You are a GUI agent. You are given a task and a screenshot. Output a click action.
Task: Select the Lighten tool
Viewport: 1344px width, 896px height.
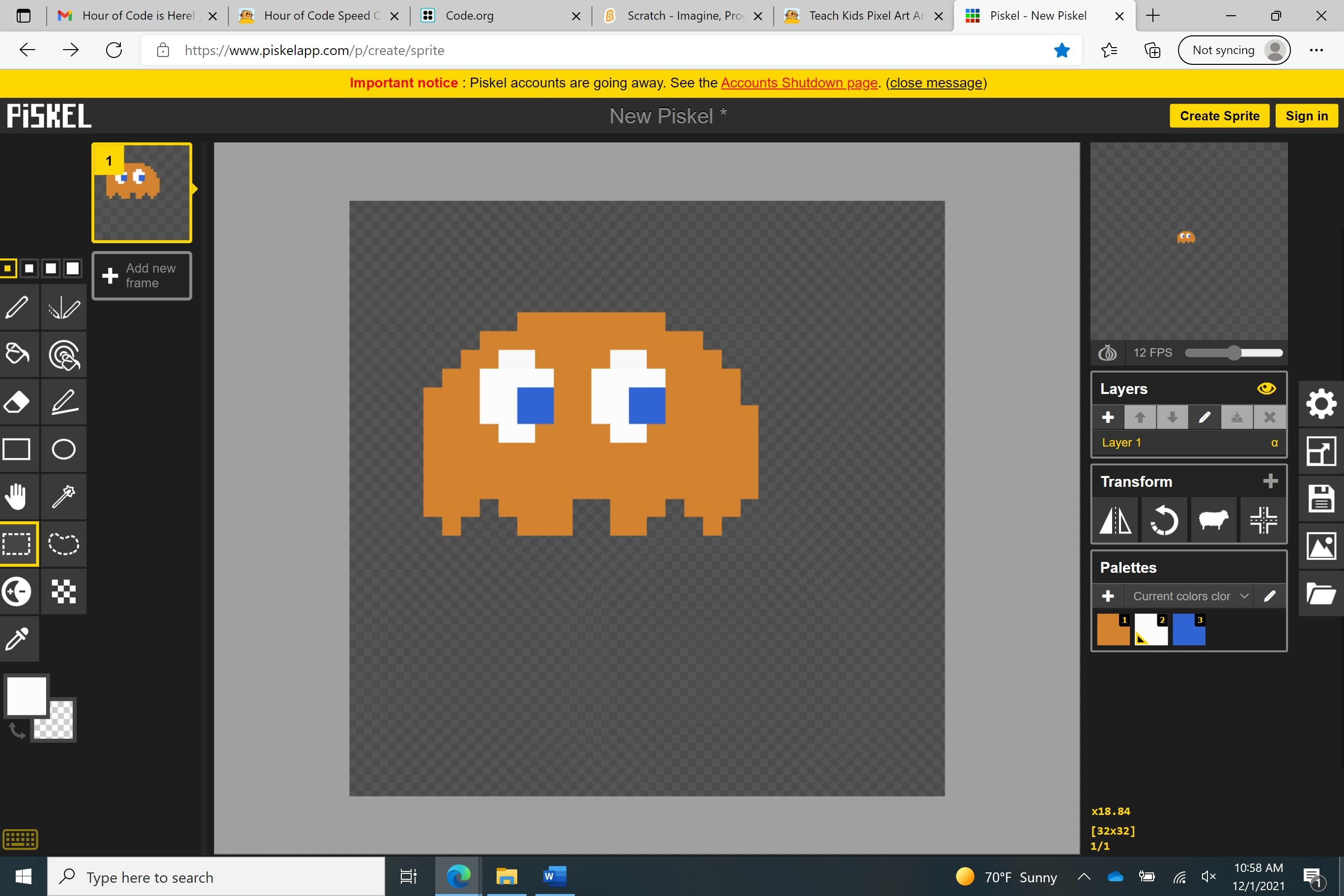(17, 591)
